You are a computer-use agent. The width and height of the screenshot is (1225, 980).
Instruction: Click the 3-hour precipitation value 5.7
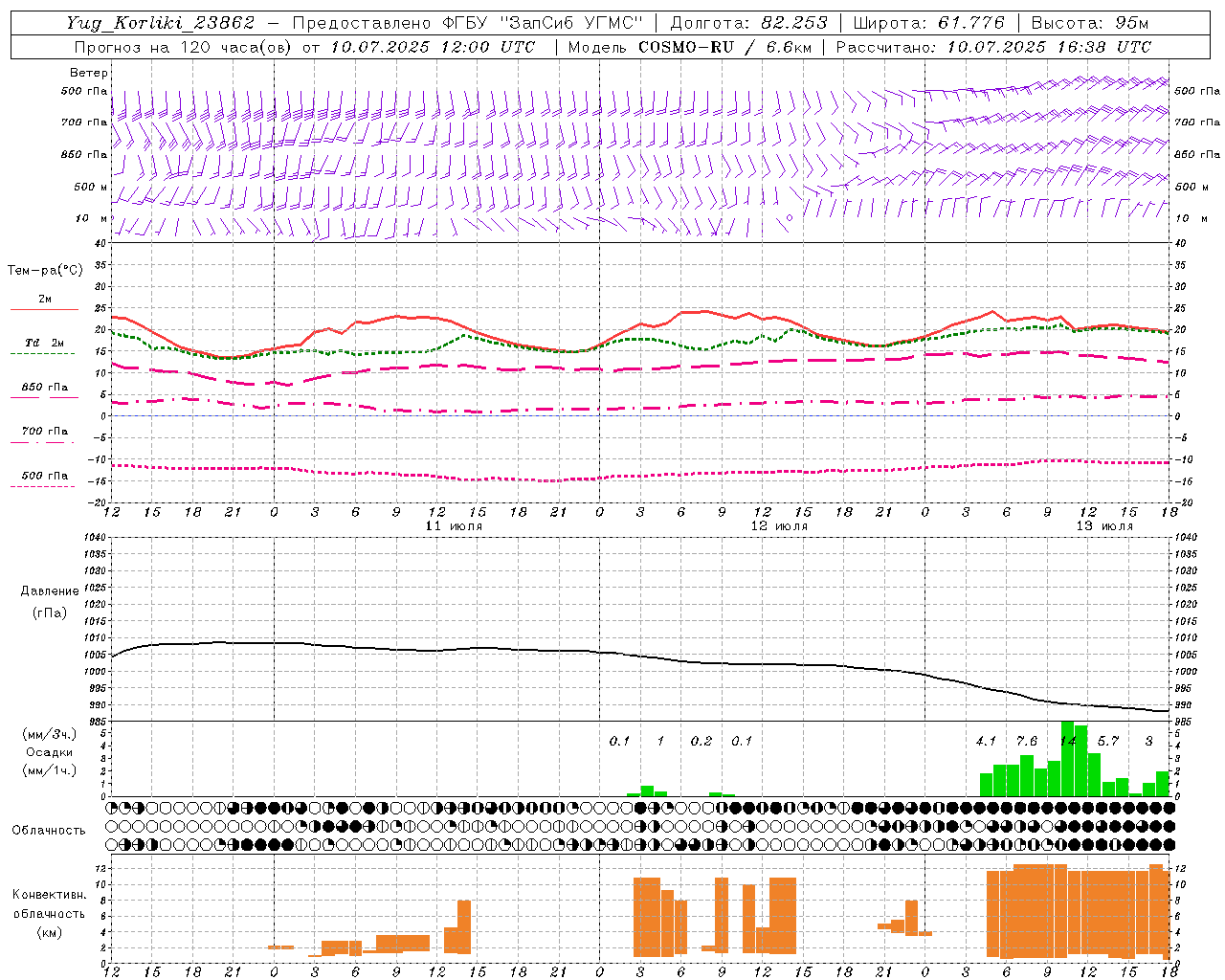click(1108, 741)
